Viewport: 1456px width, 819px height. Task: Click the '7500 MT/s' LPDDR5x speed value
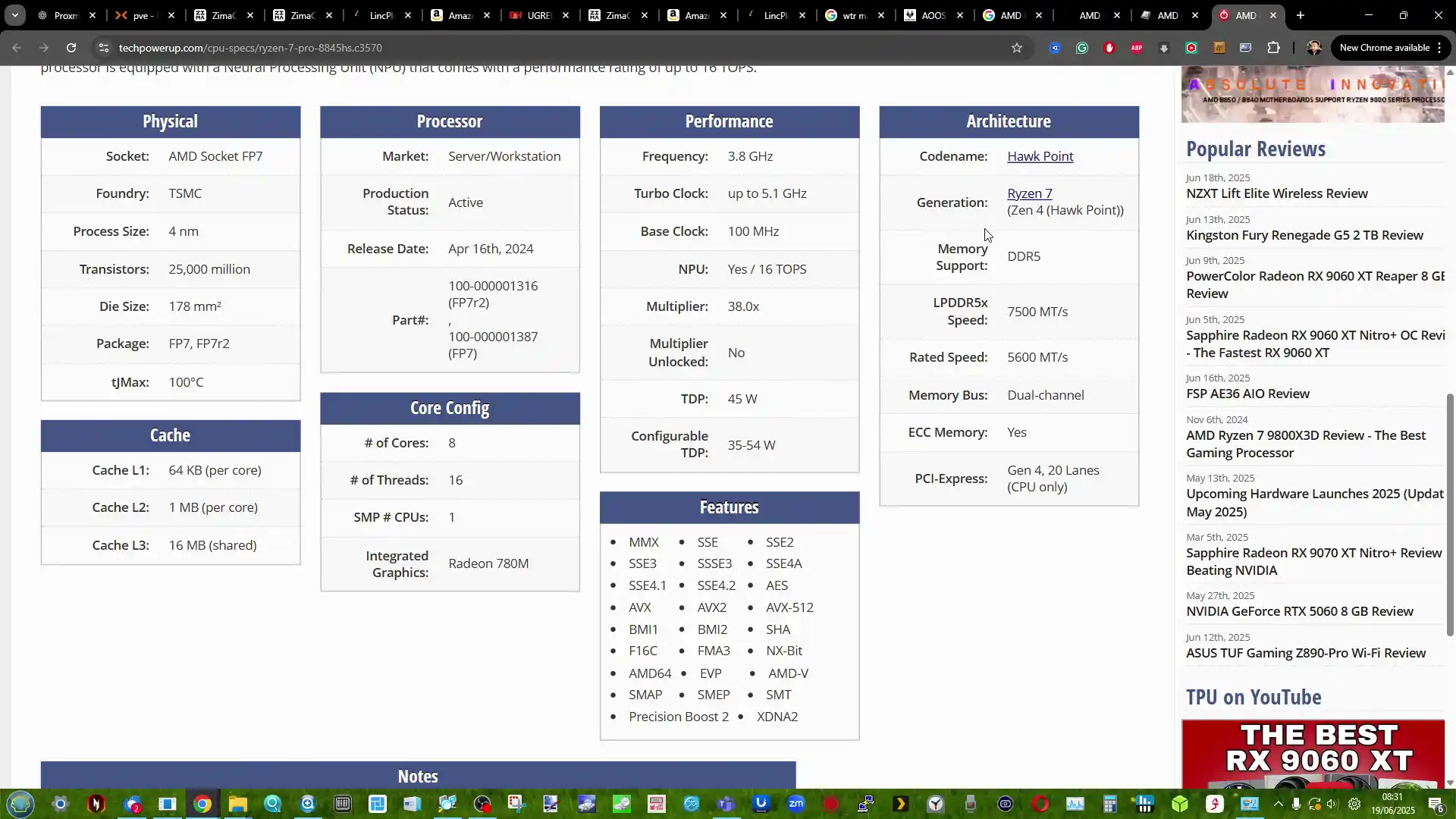[x=1037, y=312]
